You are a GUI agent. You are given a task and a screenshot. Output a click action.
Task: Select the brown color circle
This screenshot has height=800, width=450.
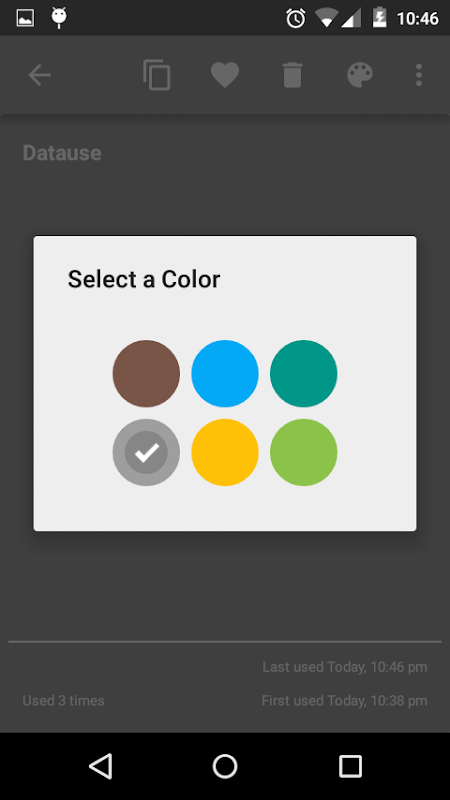coord(146,373)
